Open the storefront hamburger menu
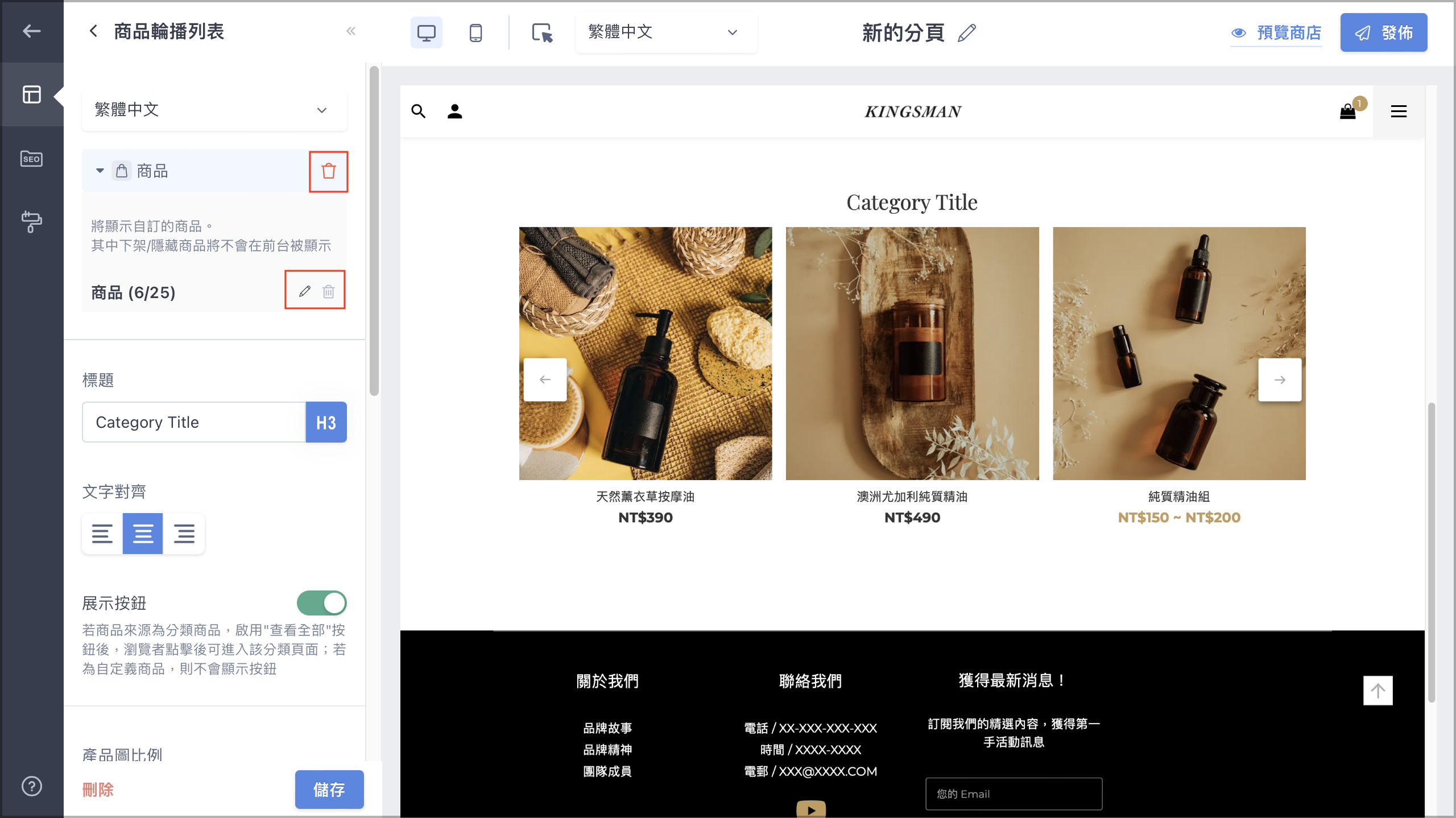 [x=1399, y=111]
